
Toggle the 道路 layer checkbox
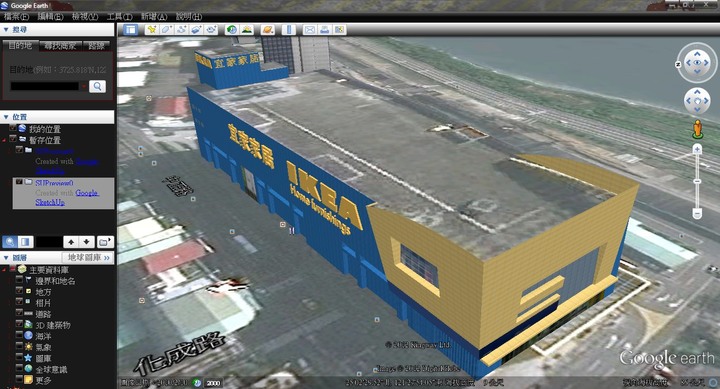(19, 313)
